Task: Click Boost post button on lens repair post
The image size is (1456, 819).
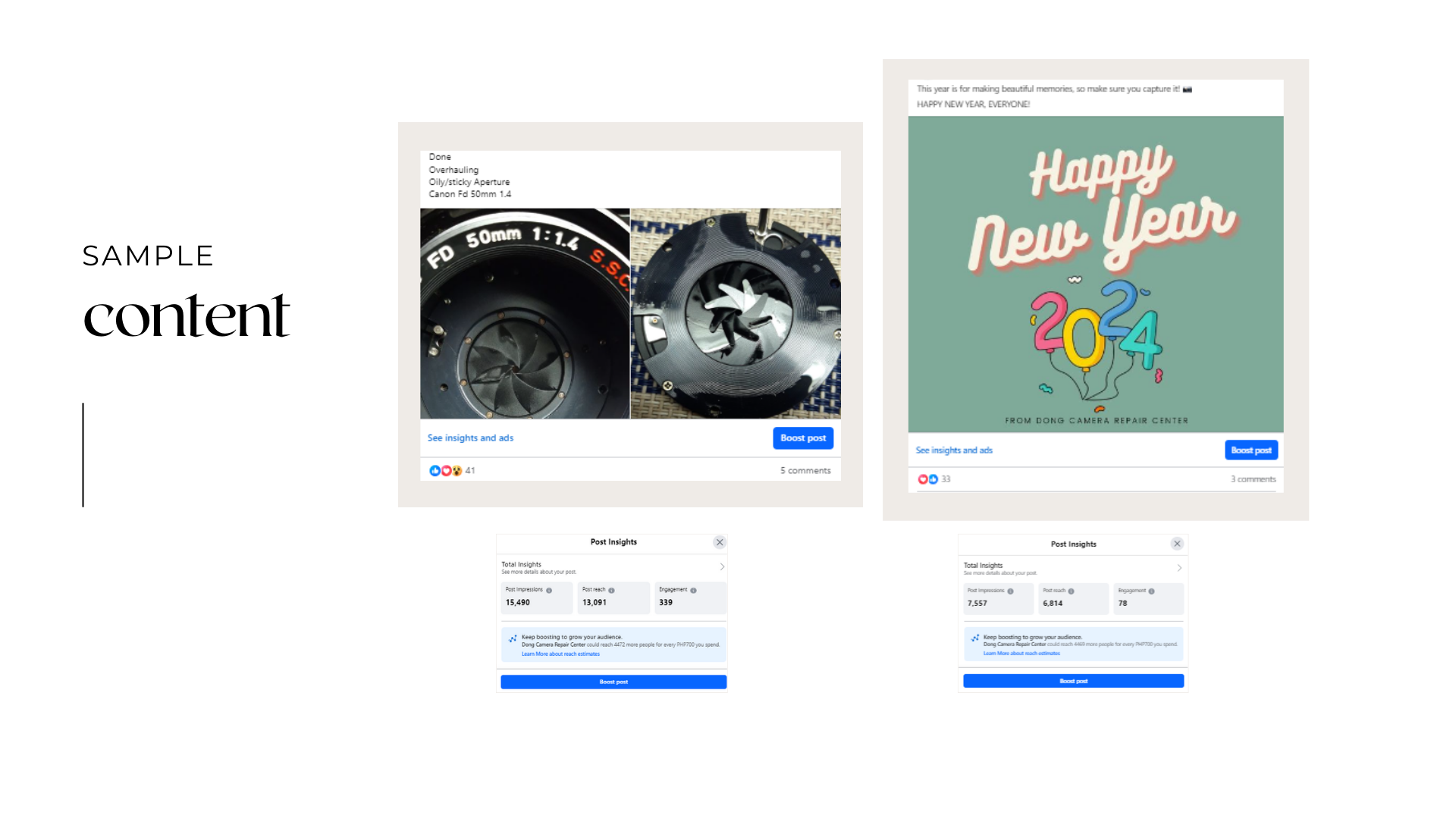Action: click(803, 438)
